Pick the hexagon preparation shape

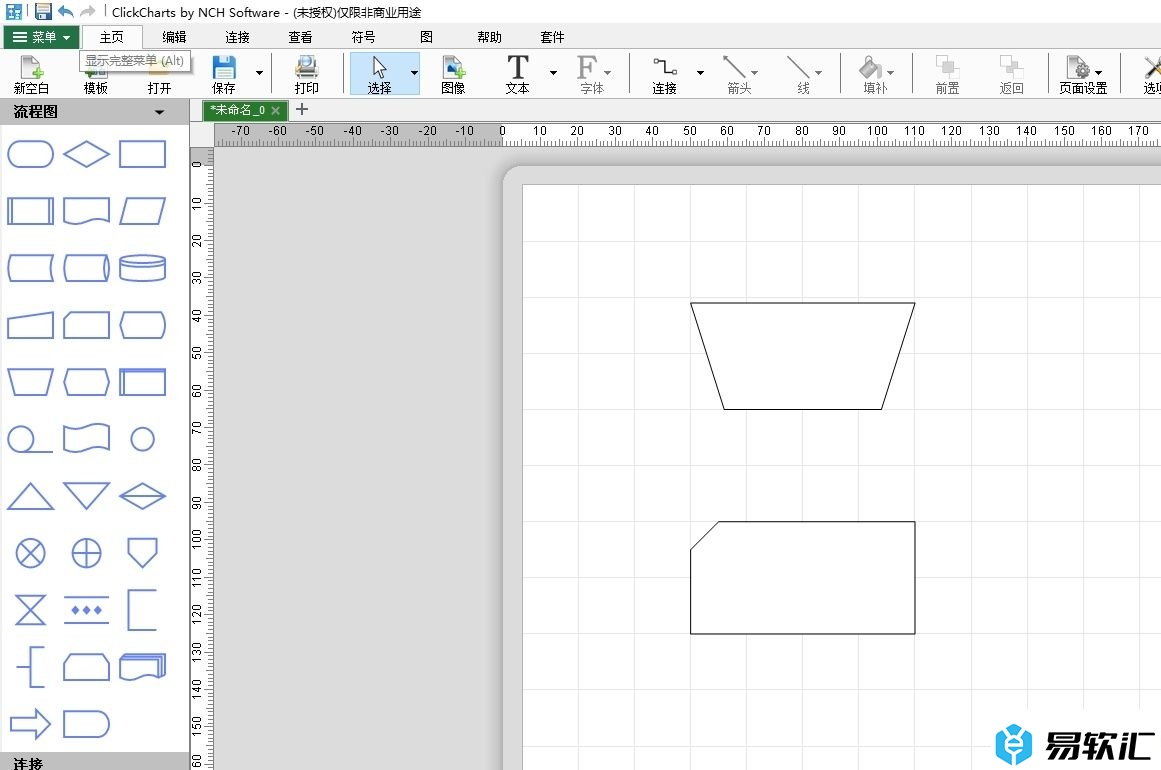click(x=87, y=382)
